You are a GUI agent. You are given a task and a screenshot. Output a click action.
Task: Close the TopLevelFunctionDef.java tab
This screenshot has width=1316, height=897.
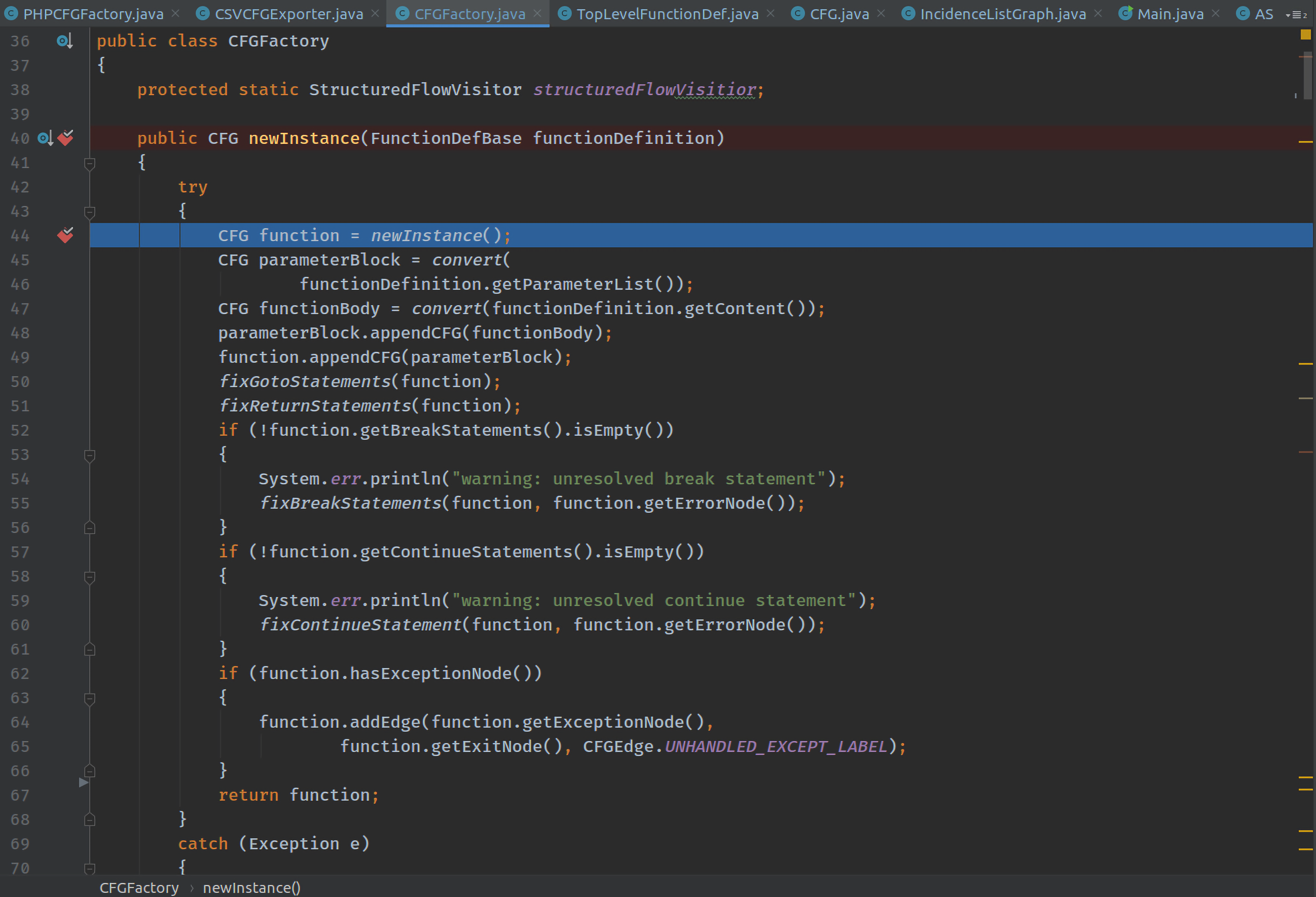(x=770, y=14)
